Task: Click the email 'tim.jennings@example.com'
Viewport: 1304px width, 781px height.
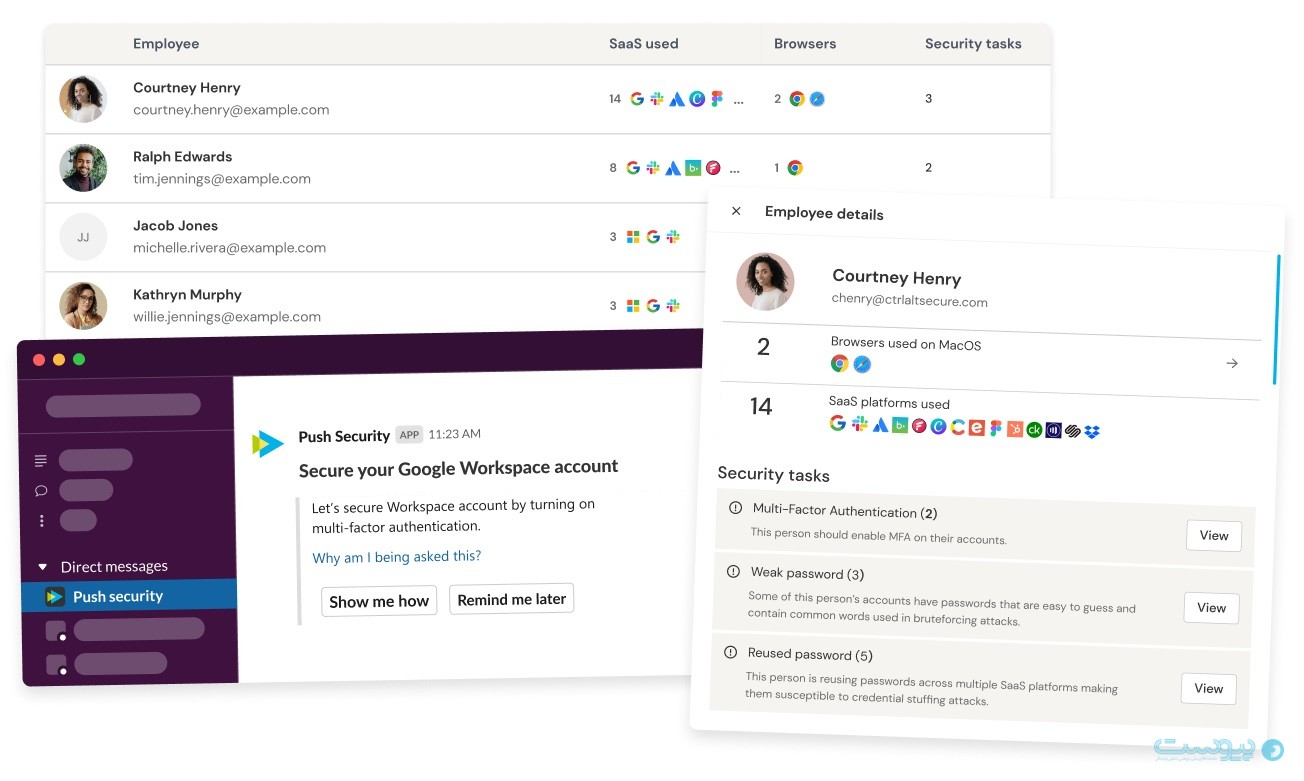Action: tap(222, 179)
